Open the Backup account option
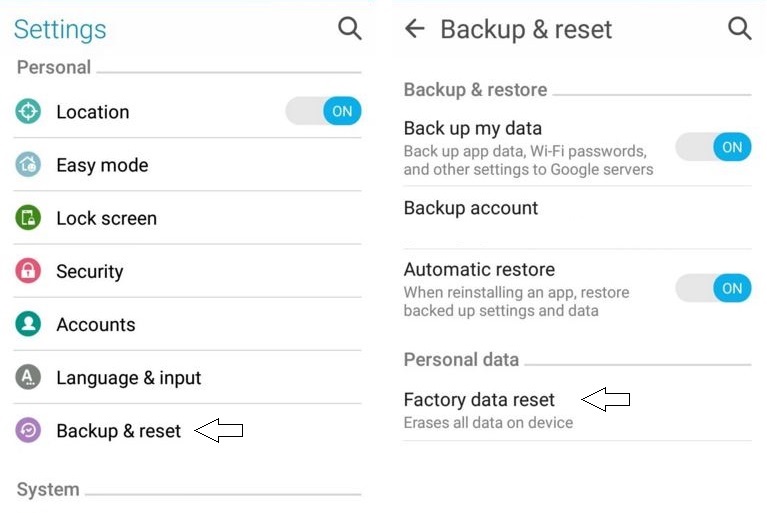767x513 pixels. coord(577,218)
